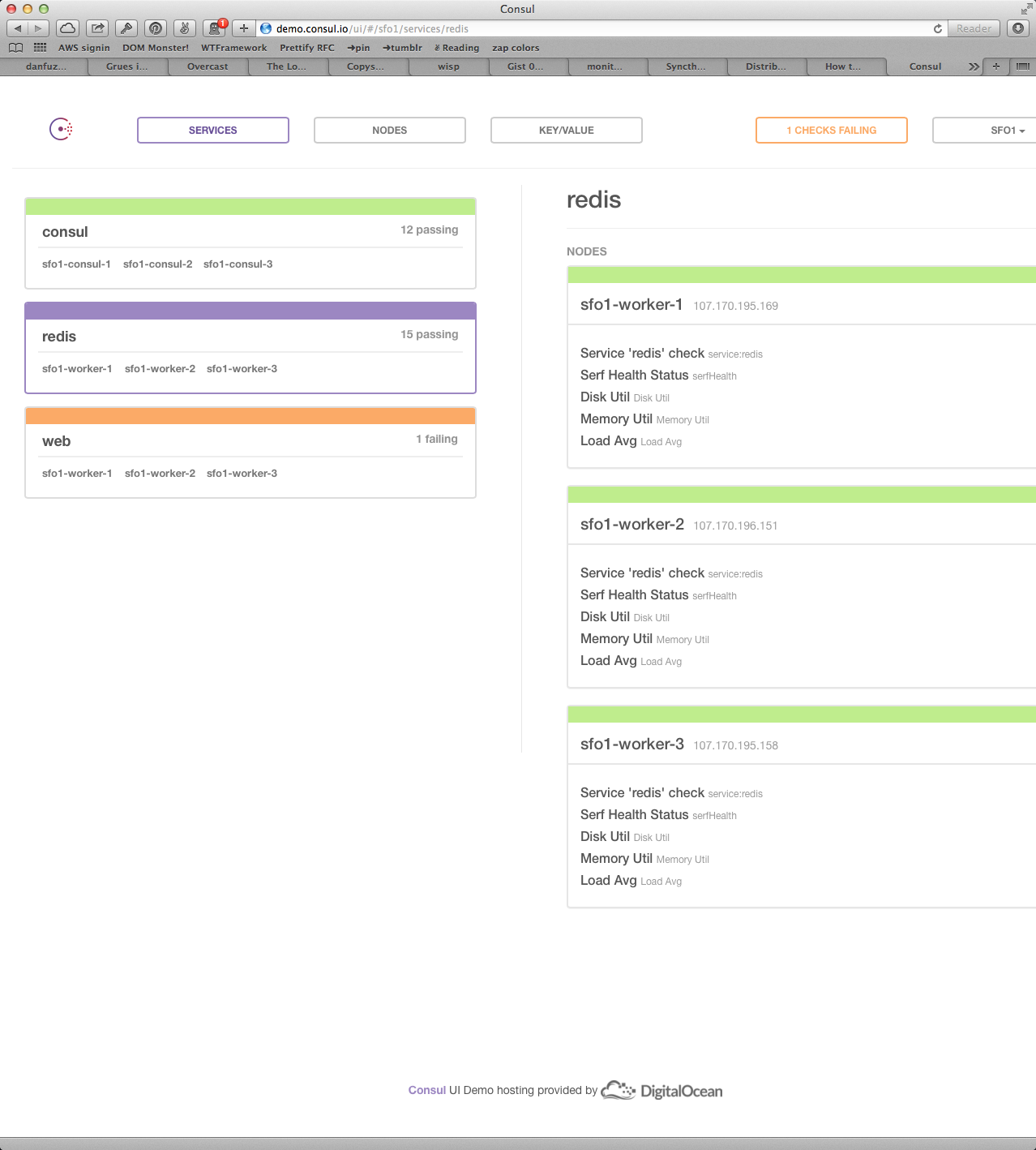The width and height of the screenshot is (1036, 1150).
Task: Show the bookmarks sidebar book icon
Action: click(x=15, y=48)
